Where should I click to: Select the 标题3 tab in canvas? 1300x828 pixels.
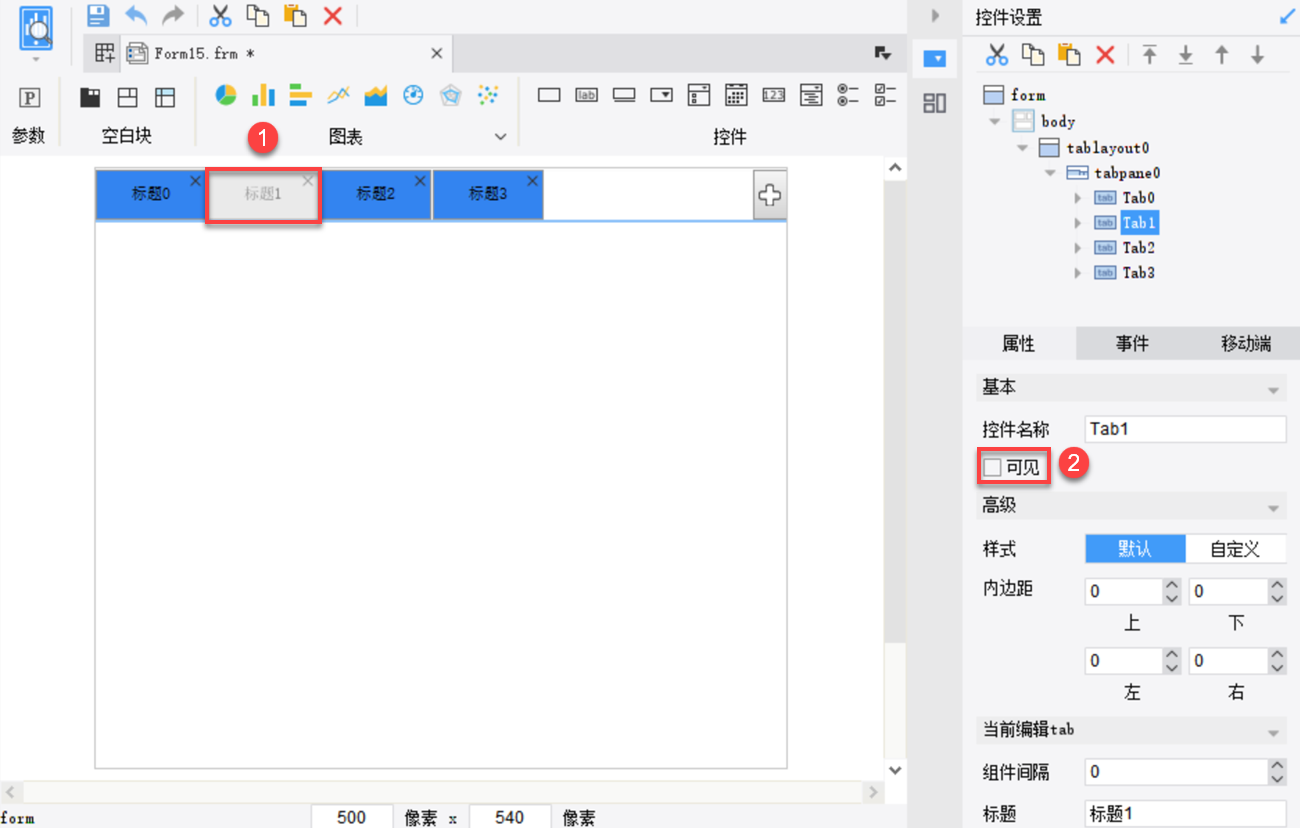click(x=488, y=195)
